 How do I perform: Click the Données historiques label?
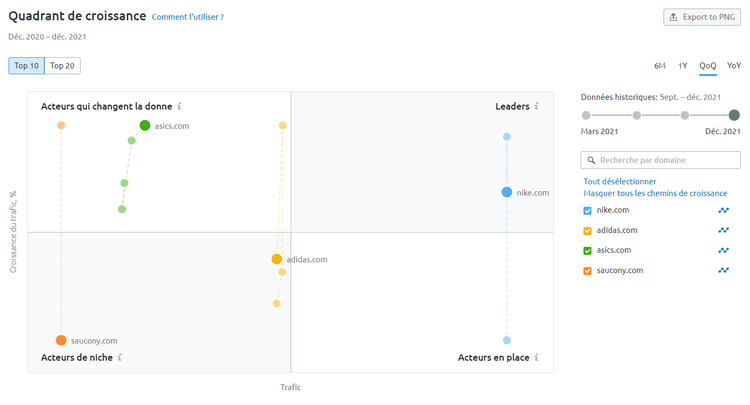coord(619,97)
